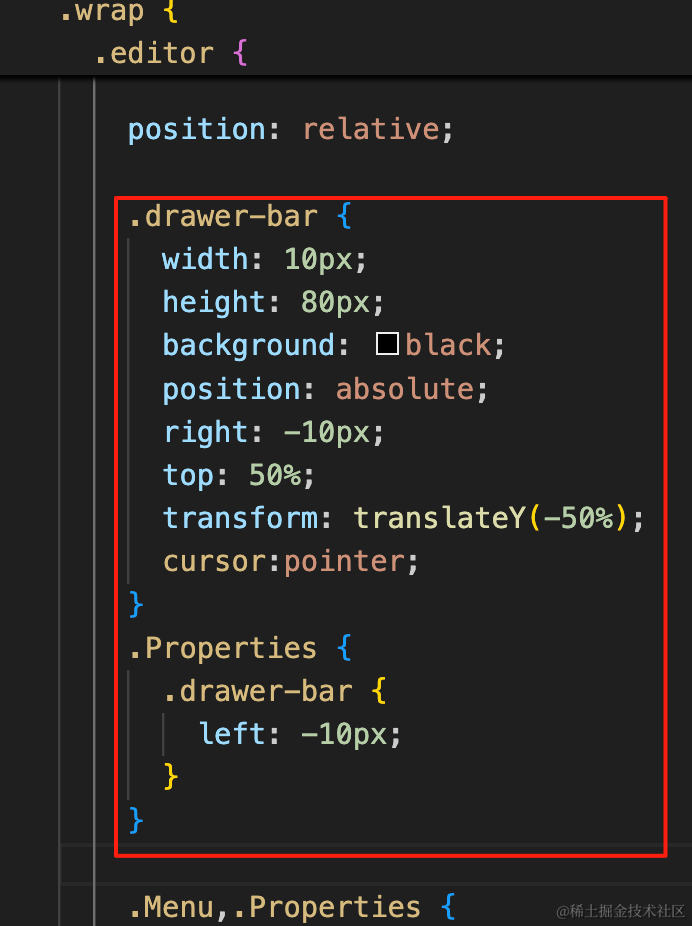
Task: Place cursor on position: relative value
Action: 371,129
